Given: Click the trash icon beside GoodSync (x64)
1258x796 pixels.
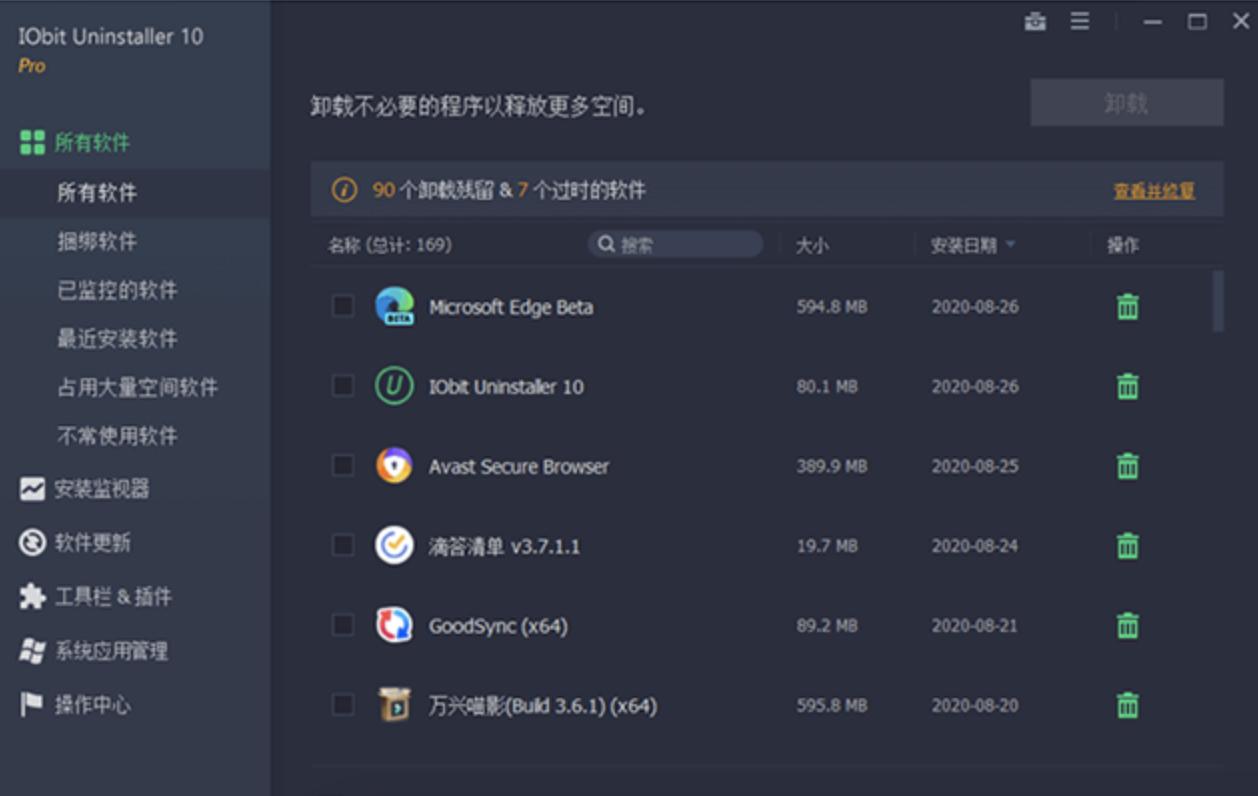Looking at the screenshot, I should tap(1127, 625).
